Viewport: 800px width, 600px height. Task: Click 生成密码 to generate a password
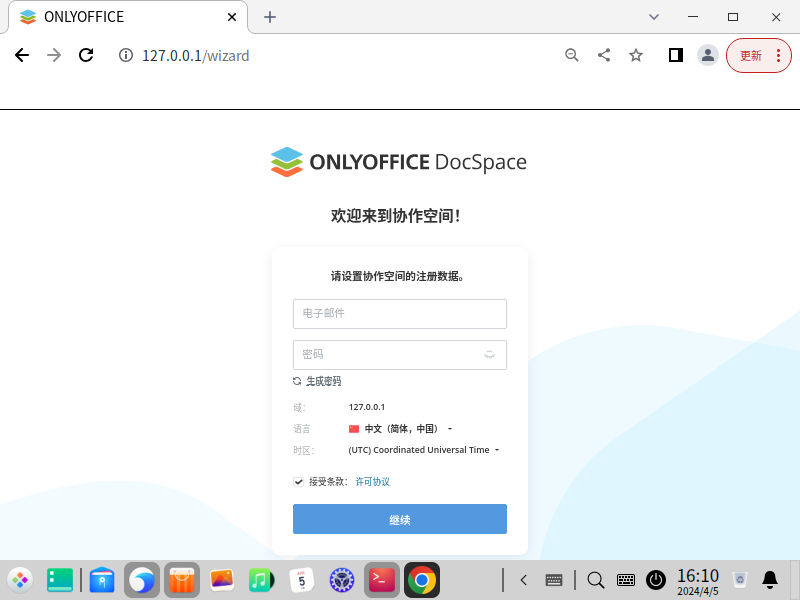[317, 381]
